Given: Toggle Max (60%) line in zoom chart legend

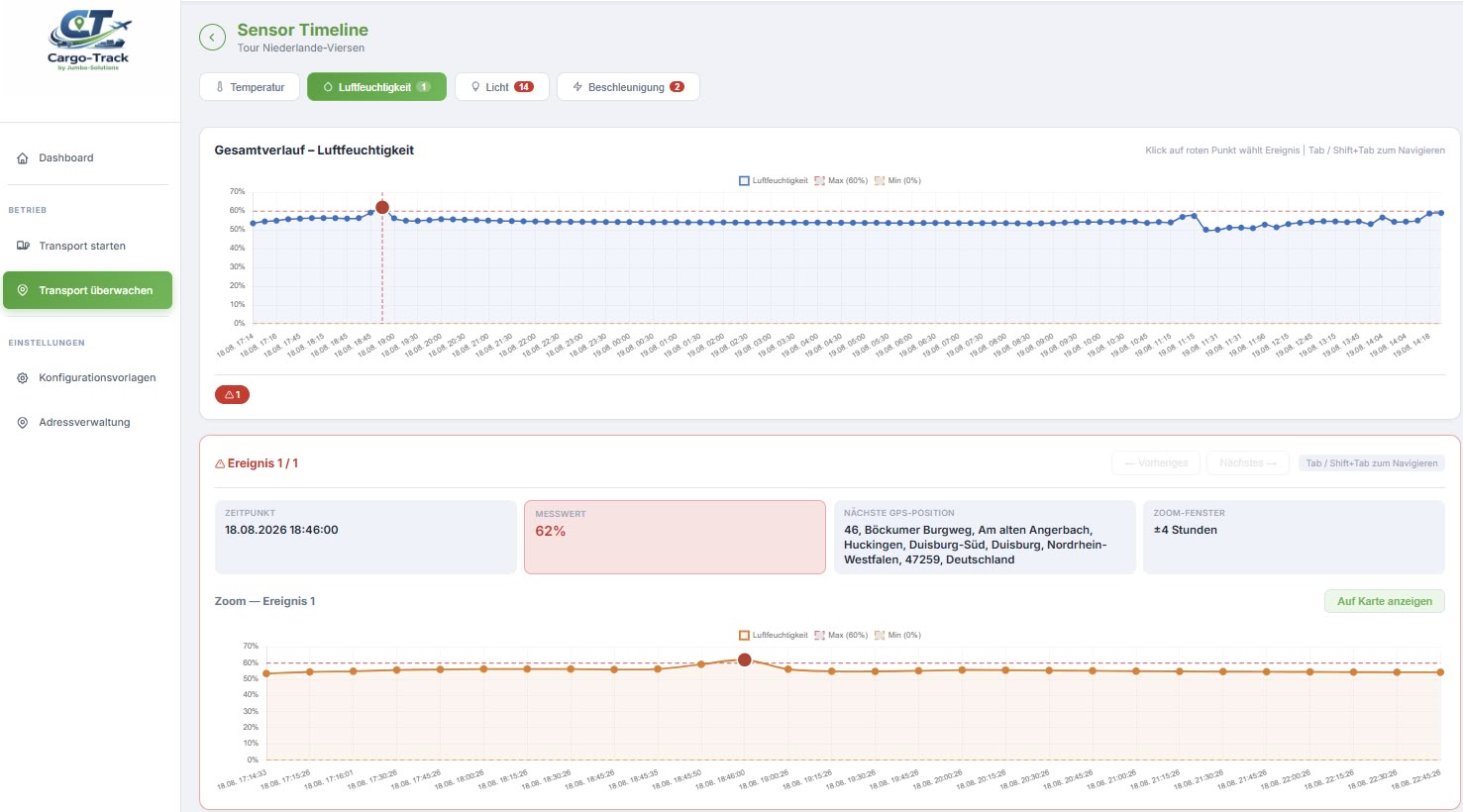Looking at the screenshot, I should [841, 636].
